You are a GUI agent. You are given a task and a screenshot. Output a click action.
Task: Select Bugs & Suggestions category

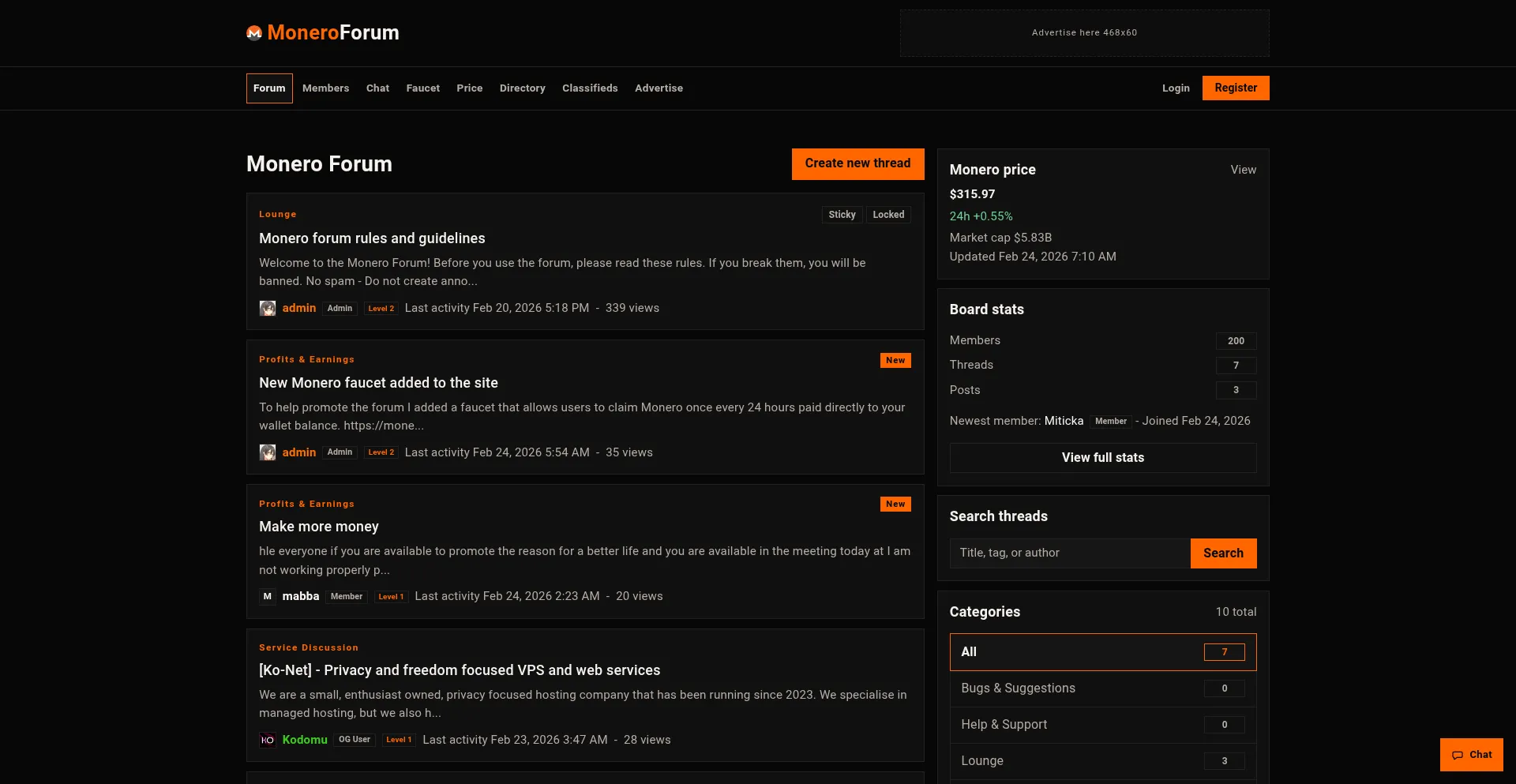pos(1103,688)
